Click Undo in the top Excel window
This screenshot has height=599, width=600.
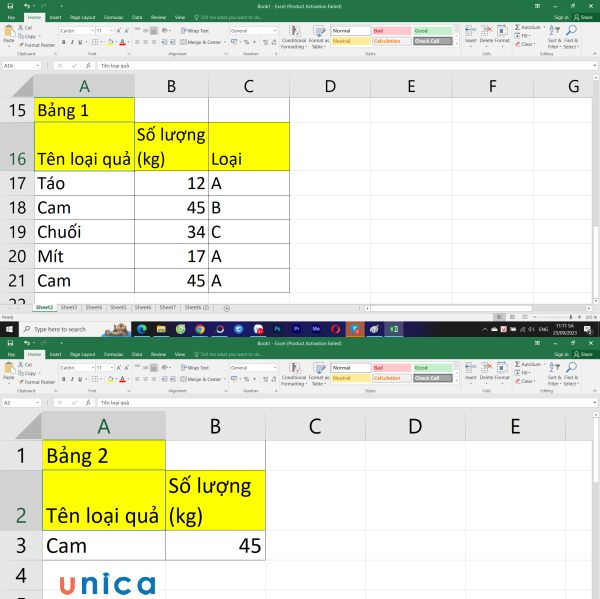coord(26,6)
